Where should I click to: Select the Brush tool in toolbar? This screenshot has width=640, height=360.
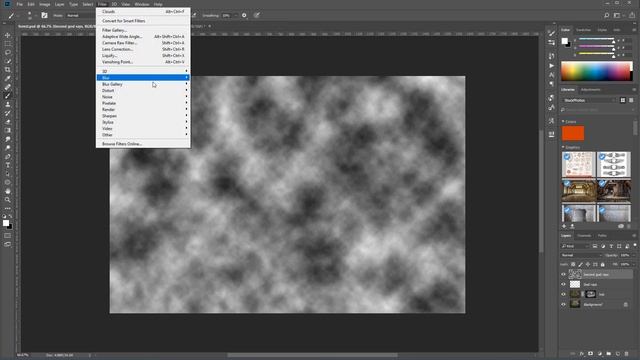pyautogui.click(x=7, y=96)
